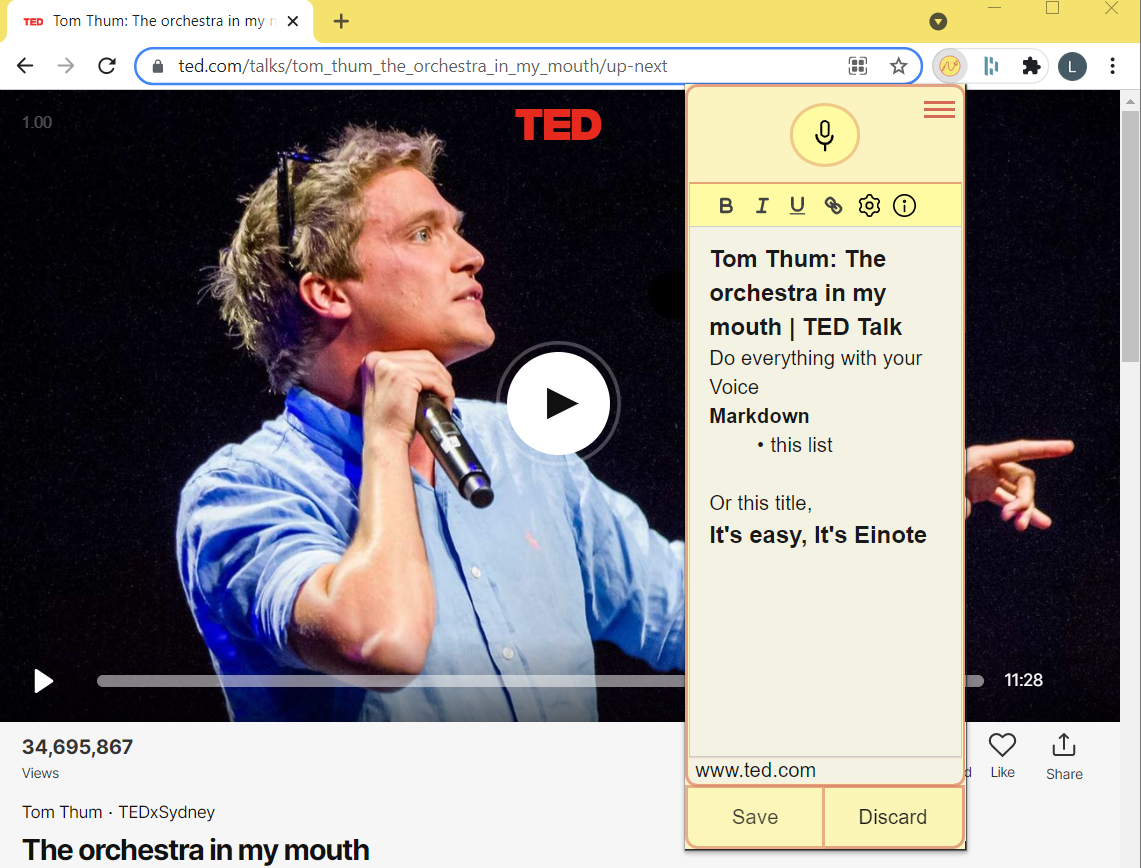The height and width of the screenshot is (868, 1141).
Task: Click the 34,695,867 views count
Action: (x=77, y=747)
